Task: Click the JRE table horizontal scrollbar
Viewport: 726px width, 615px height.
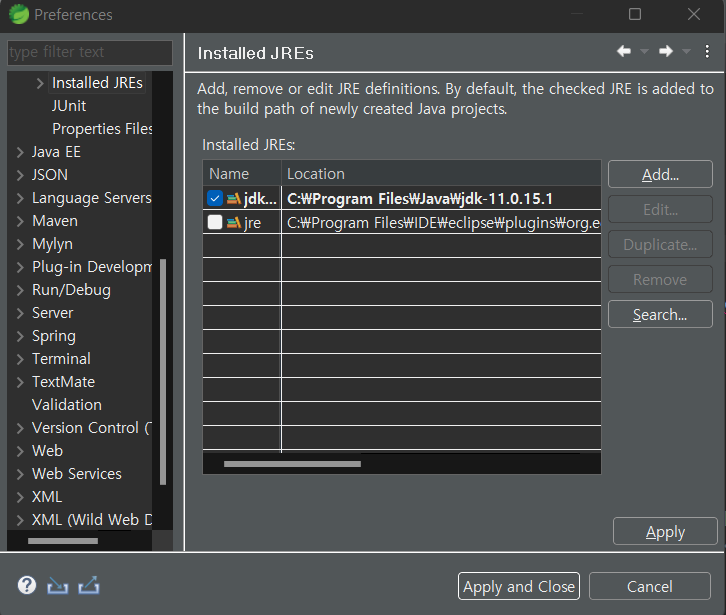Action: click(x=292, y=464)
